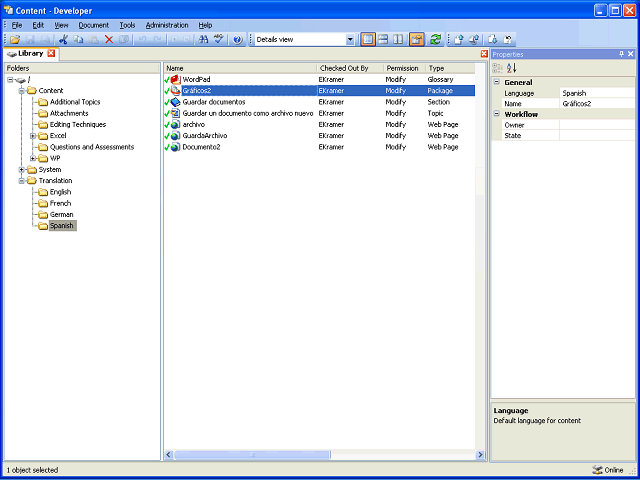Collapse the General properties category

pos(497,82)
